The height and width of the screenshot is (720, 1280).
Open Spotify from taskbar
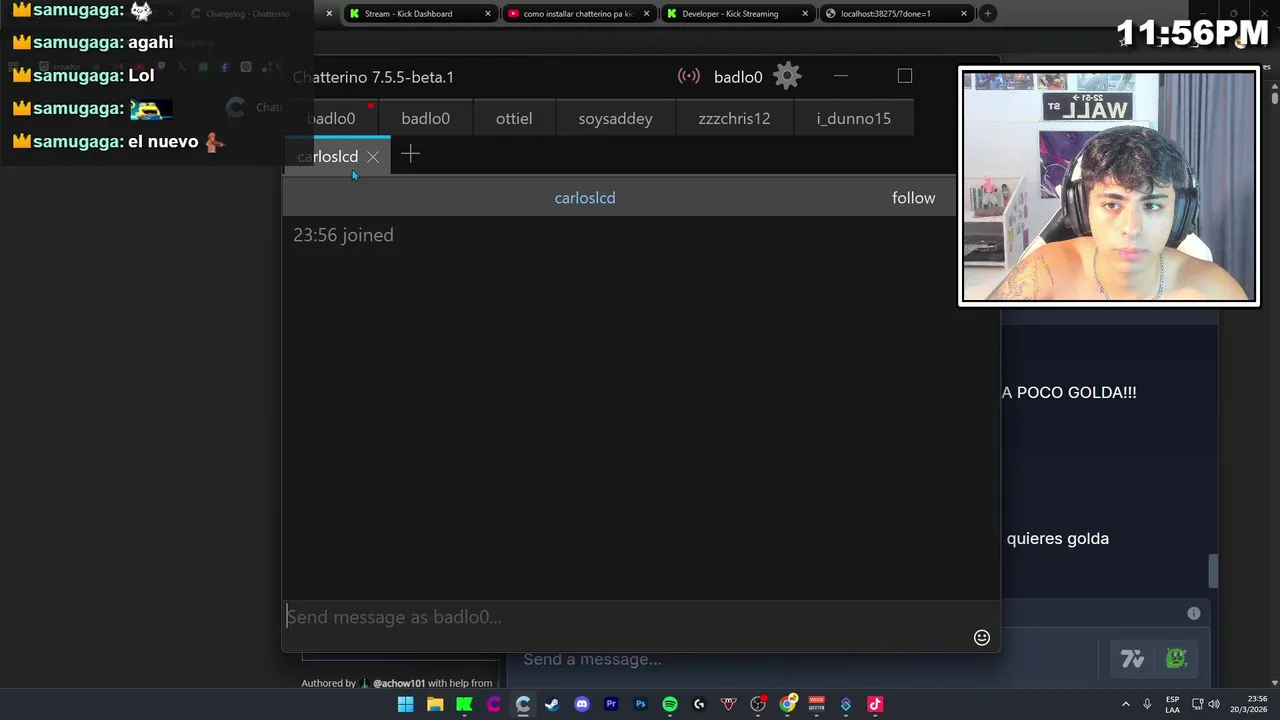670,704
